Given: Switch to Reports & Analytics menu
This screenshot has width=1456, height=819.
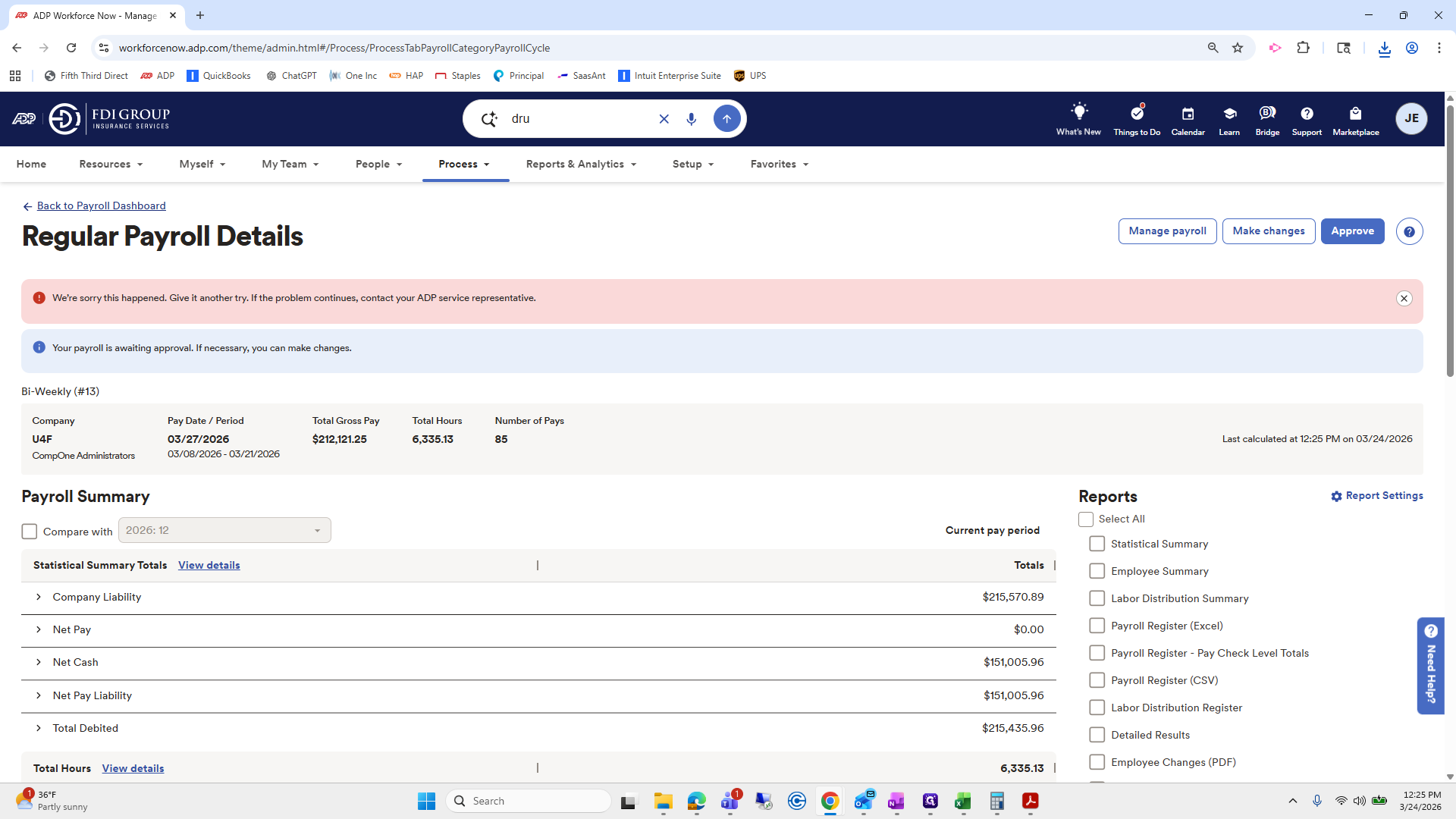Looking at the screenshot, I should coord(580,164).
